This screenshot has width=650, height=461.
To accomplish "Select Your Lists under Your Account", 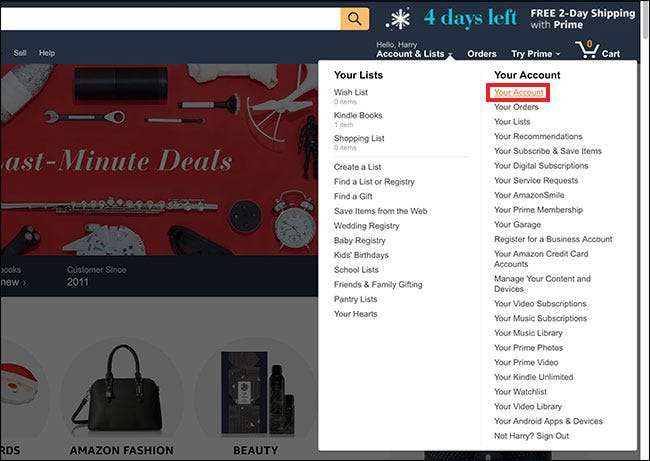I will pos(512,121).
